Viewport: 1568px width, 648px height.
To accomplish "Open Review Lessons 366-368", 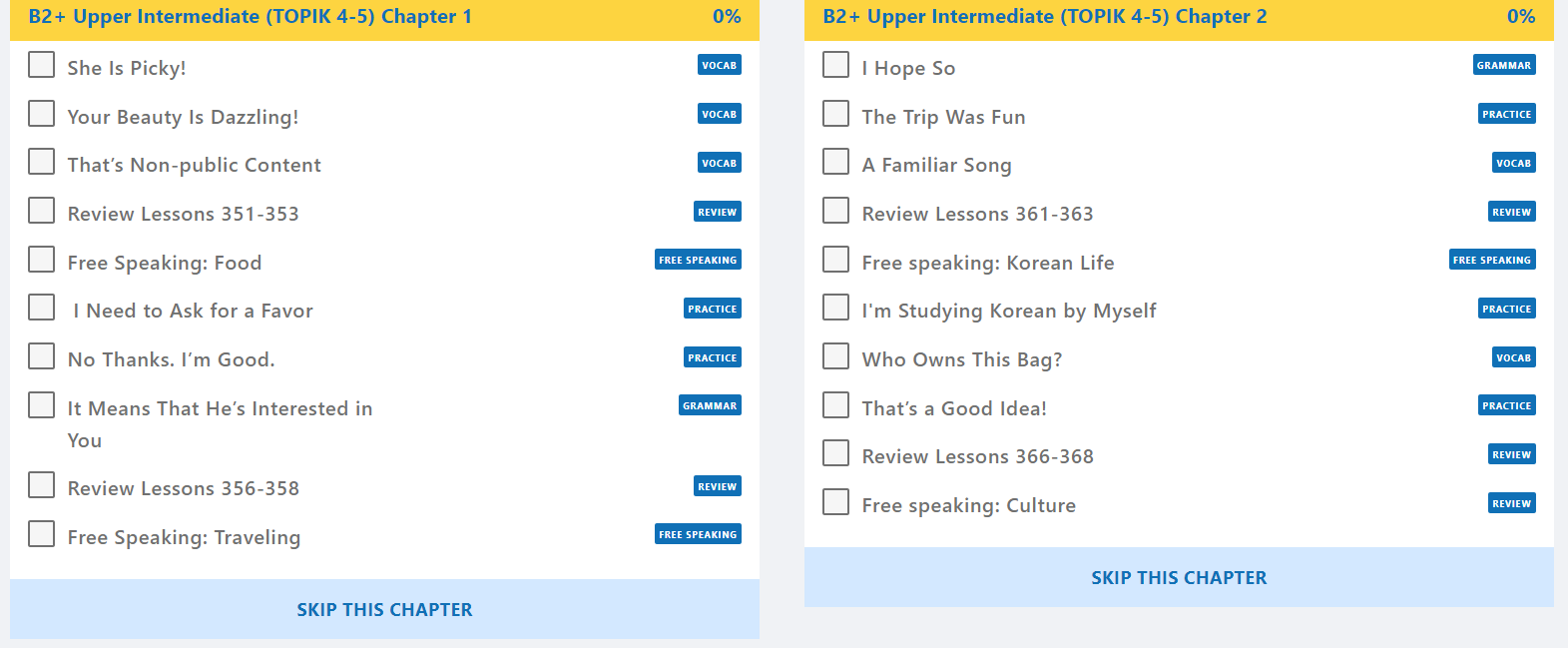I will (978, 456).
